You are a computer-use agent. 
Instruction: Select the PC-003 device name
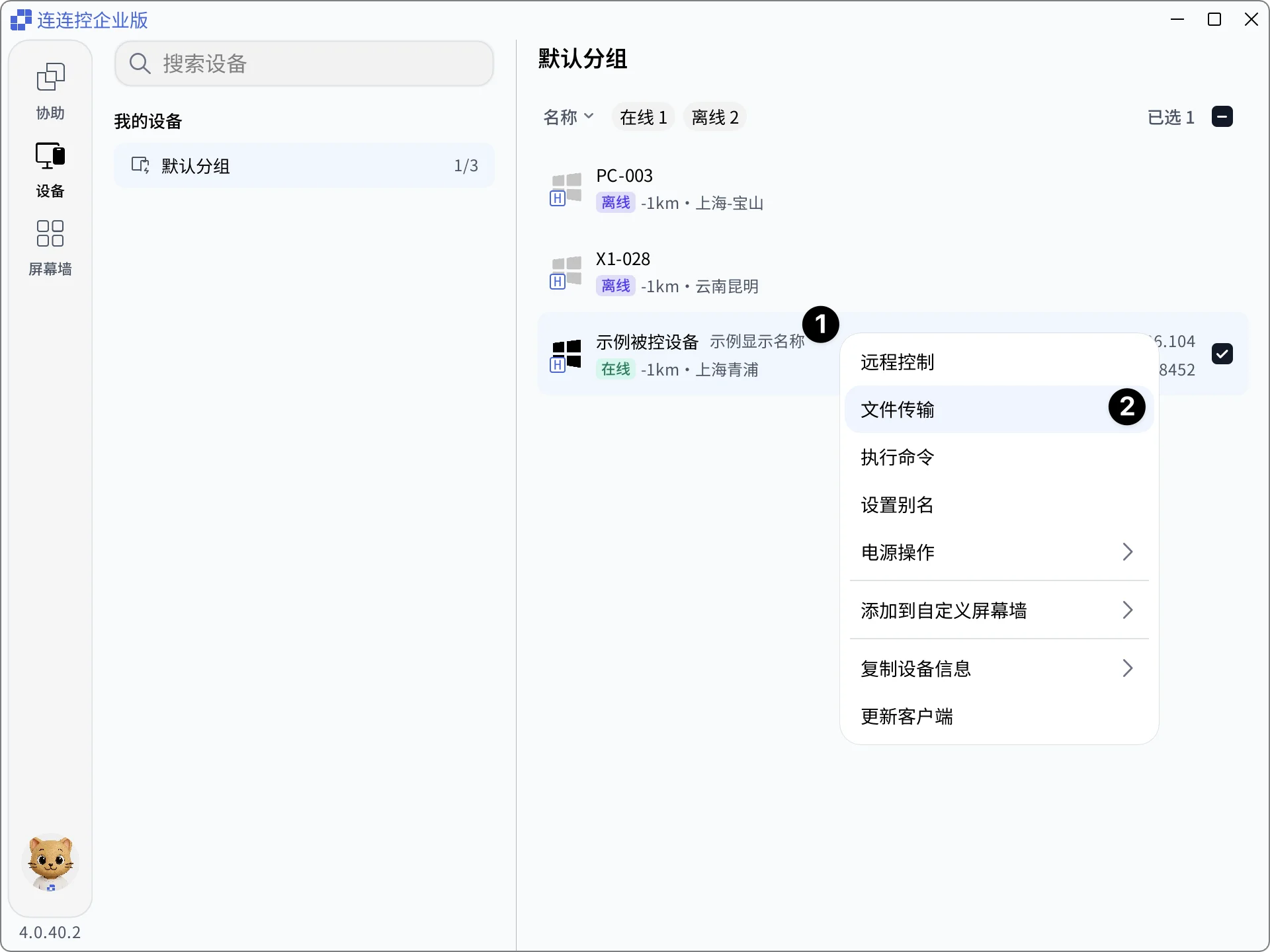[x=624, y=176]
